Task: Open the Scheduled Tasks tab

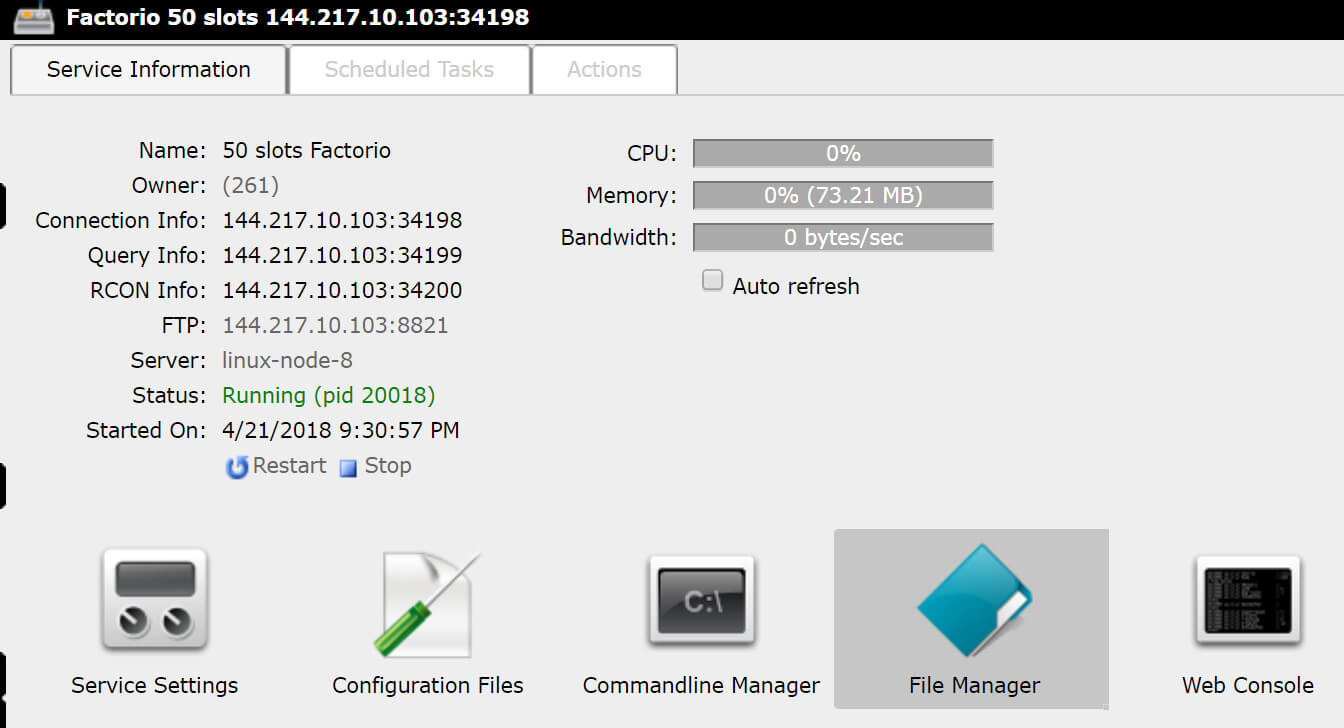Action: click(x=409, y=70)
